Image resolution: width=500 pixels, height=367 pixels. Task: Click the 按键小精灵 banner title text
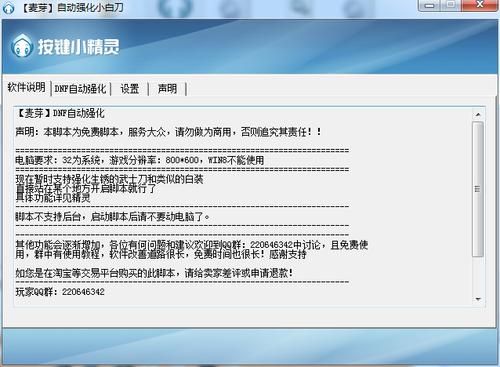(x=78, y=47)
